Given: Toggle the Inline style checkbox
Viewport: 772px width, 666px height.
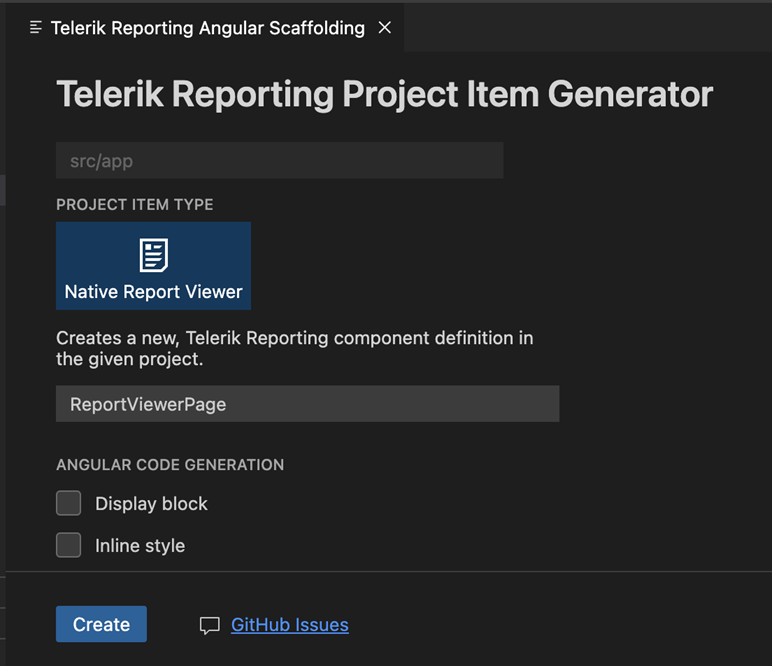Looking at the screenshot, I should coord(68,545).
